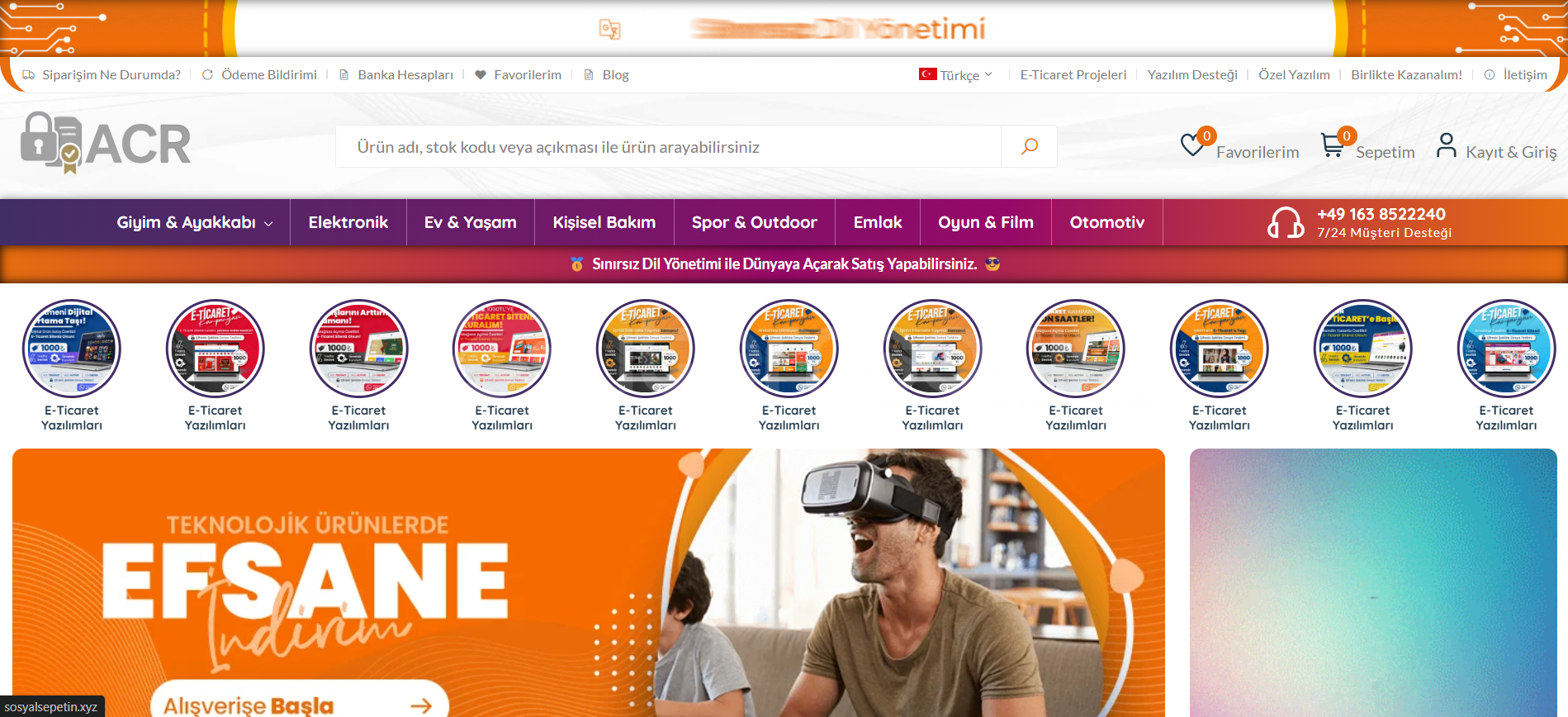
Task: Click the teal gradient side banner
Action: point(1373,582)
